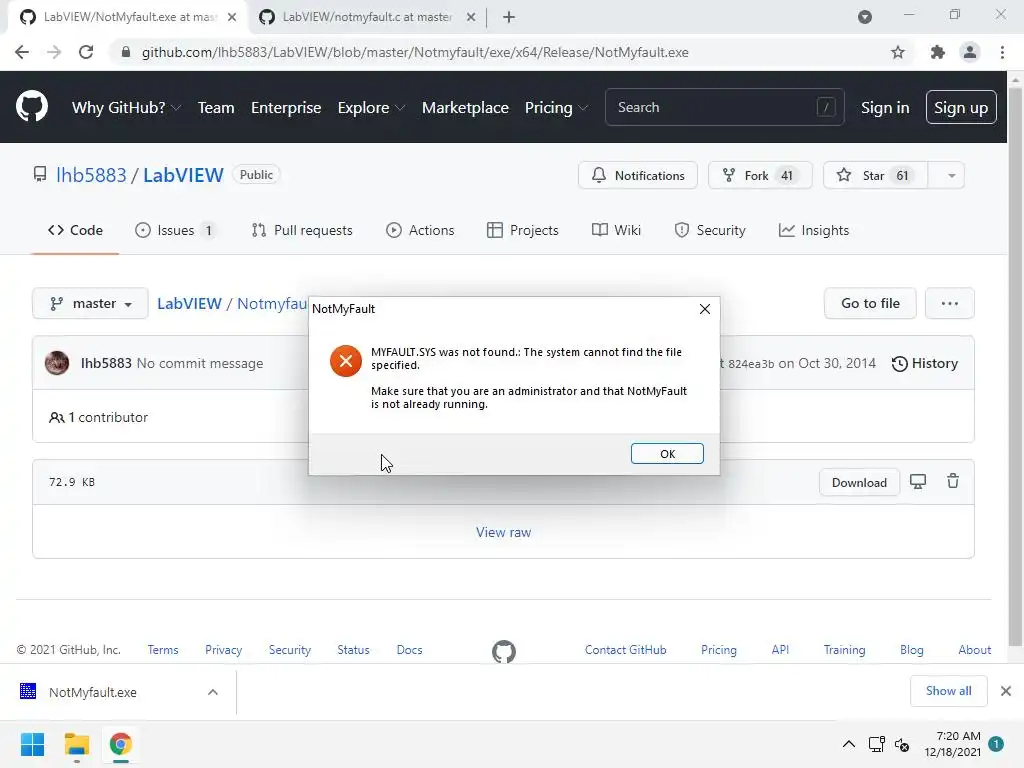Click the lhb5883 user avatar thumbnail
This screenshot has width=1024, height=768.
pos(57,363)
